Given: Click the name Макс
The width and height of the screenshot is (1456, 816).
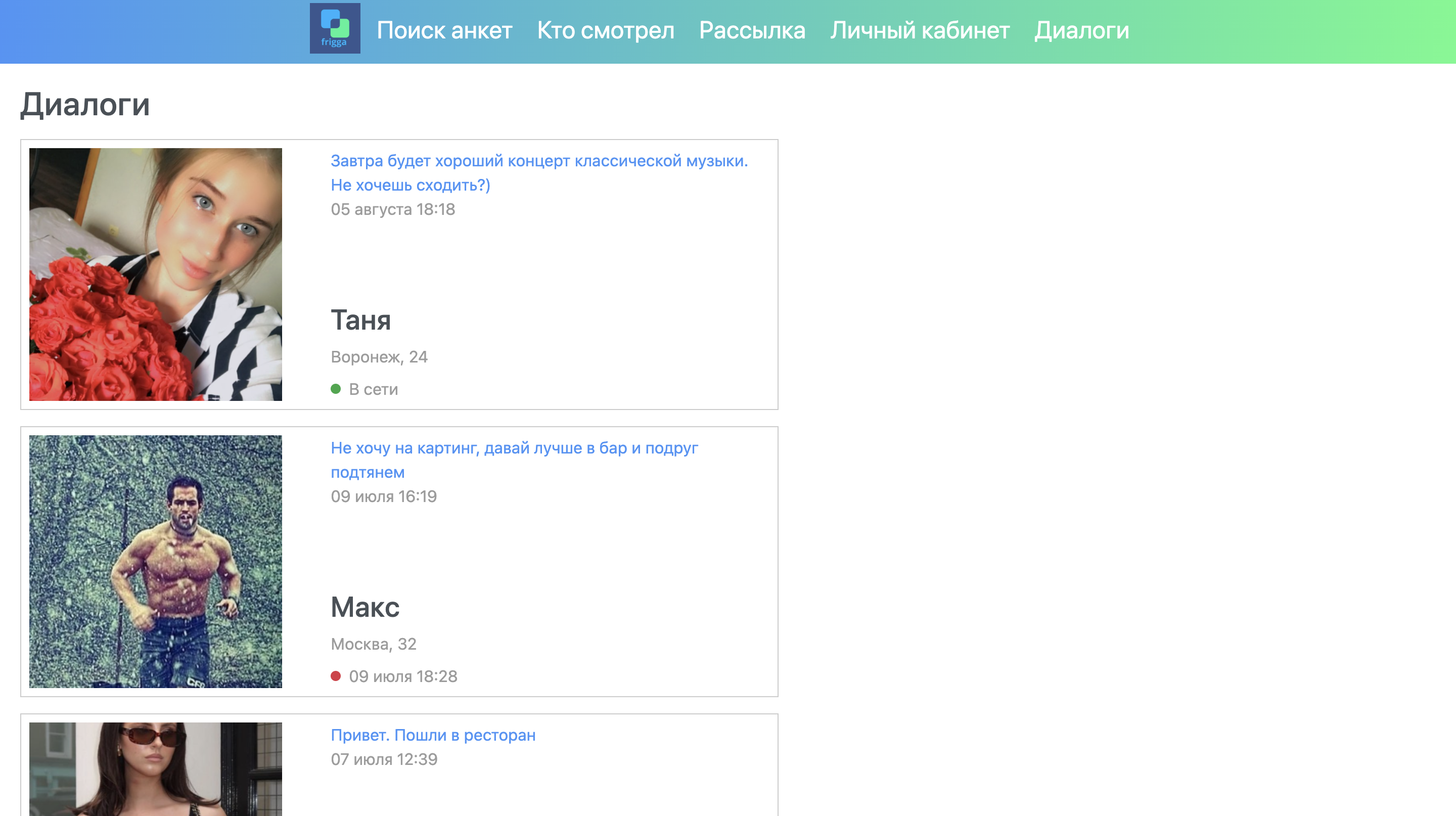Looking at the screenshot, I should (365, 608).
